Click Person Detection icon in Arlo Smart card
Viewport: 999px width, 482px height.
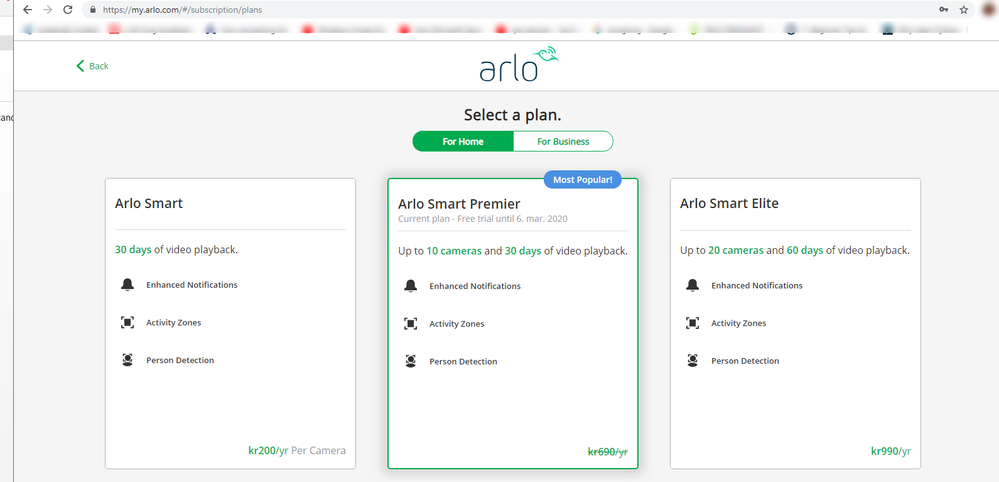[127, 360]
